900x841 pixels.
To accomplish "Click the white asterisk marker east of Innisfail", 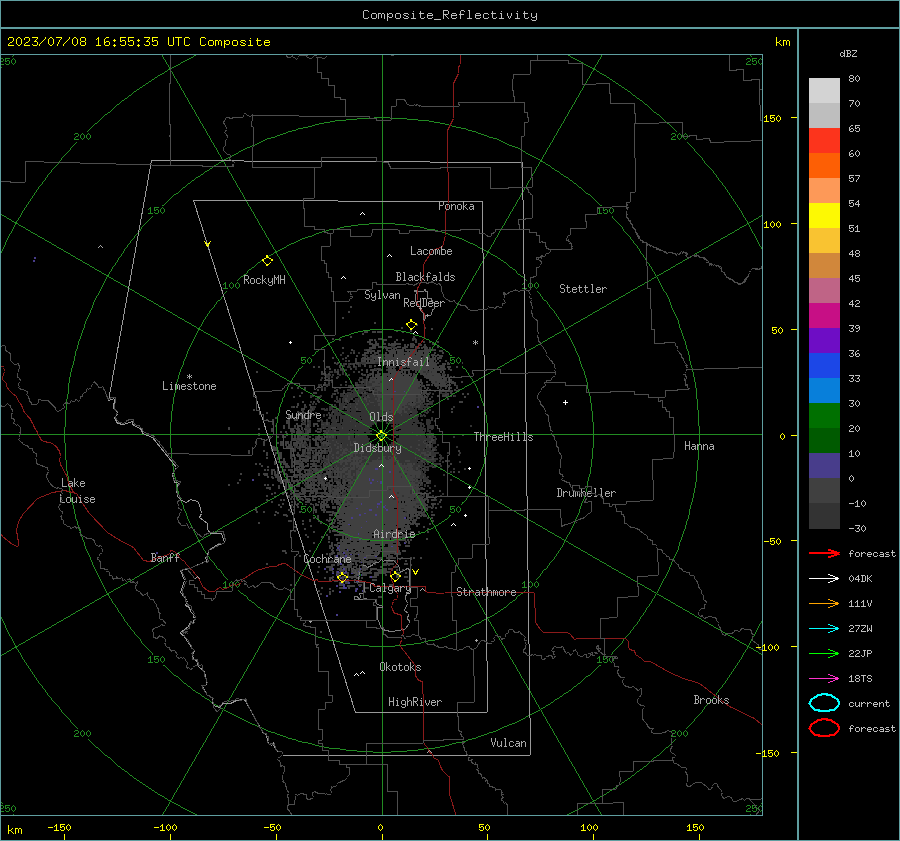I will tap(475, 343).
